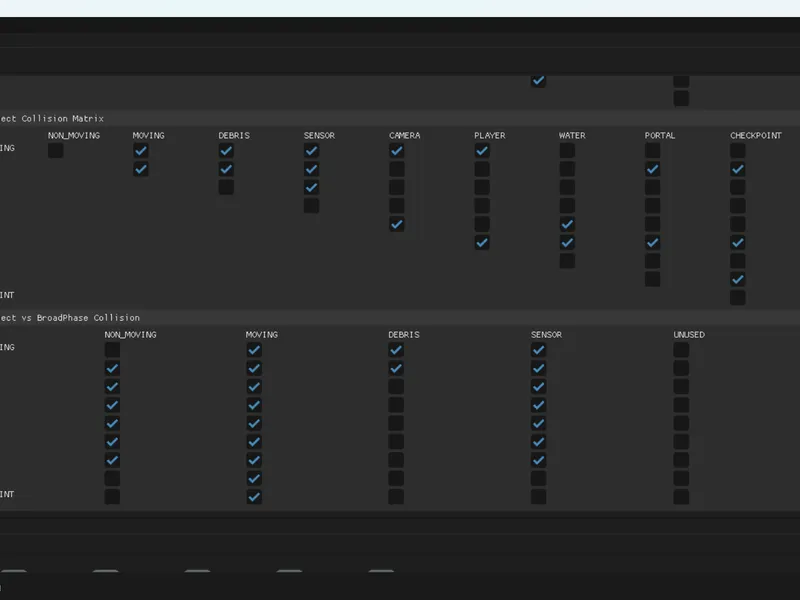This screenshot has height=600, width=800.
Task: Uncheck WATER row NON_MOVING column in BroadPhase table
Action: (x=112, y=460)
